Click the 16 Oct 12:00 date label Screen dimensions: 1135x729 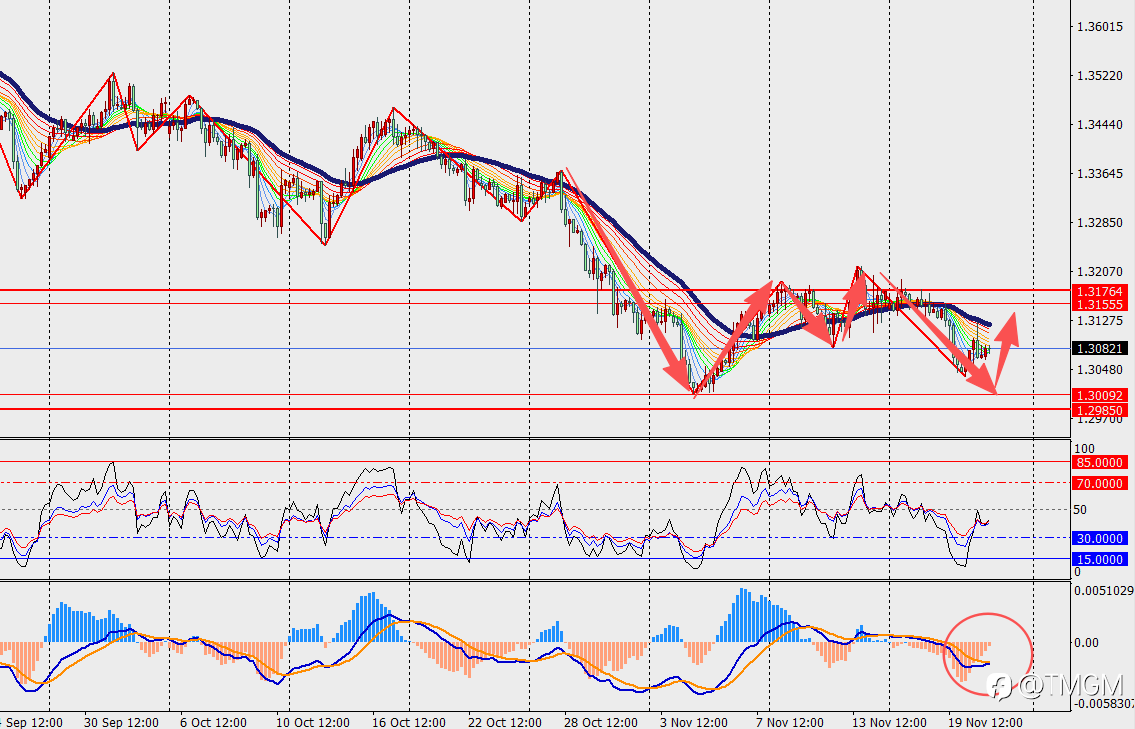[x=409, y=722]
